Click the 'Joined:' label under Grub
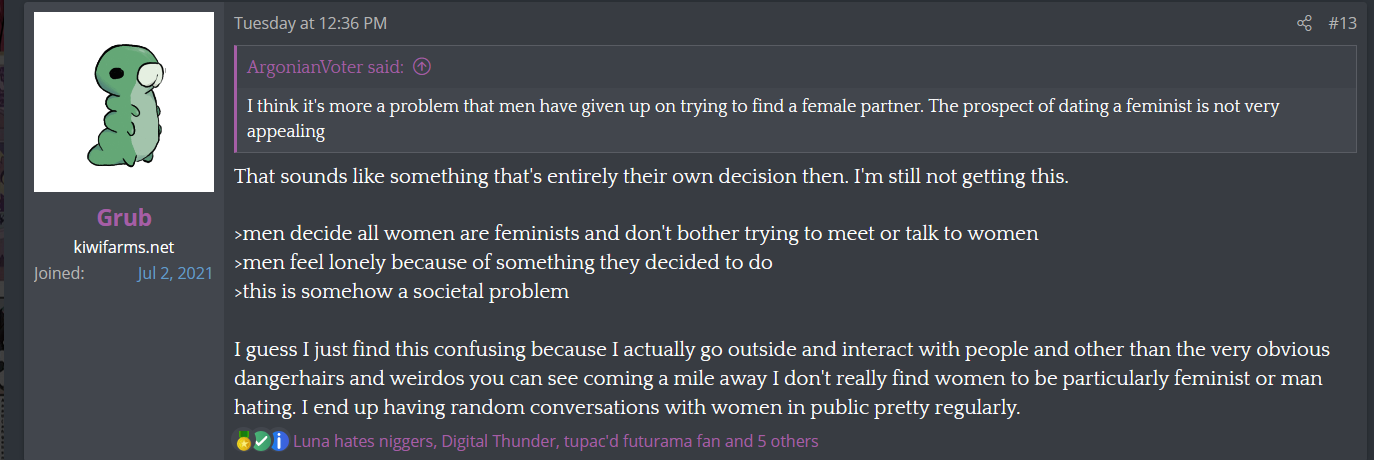The image size is (1374, 460). coord(59,273)
